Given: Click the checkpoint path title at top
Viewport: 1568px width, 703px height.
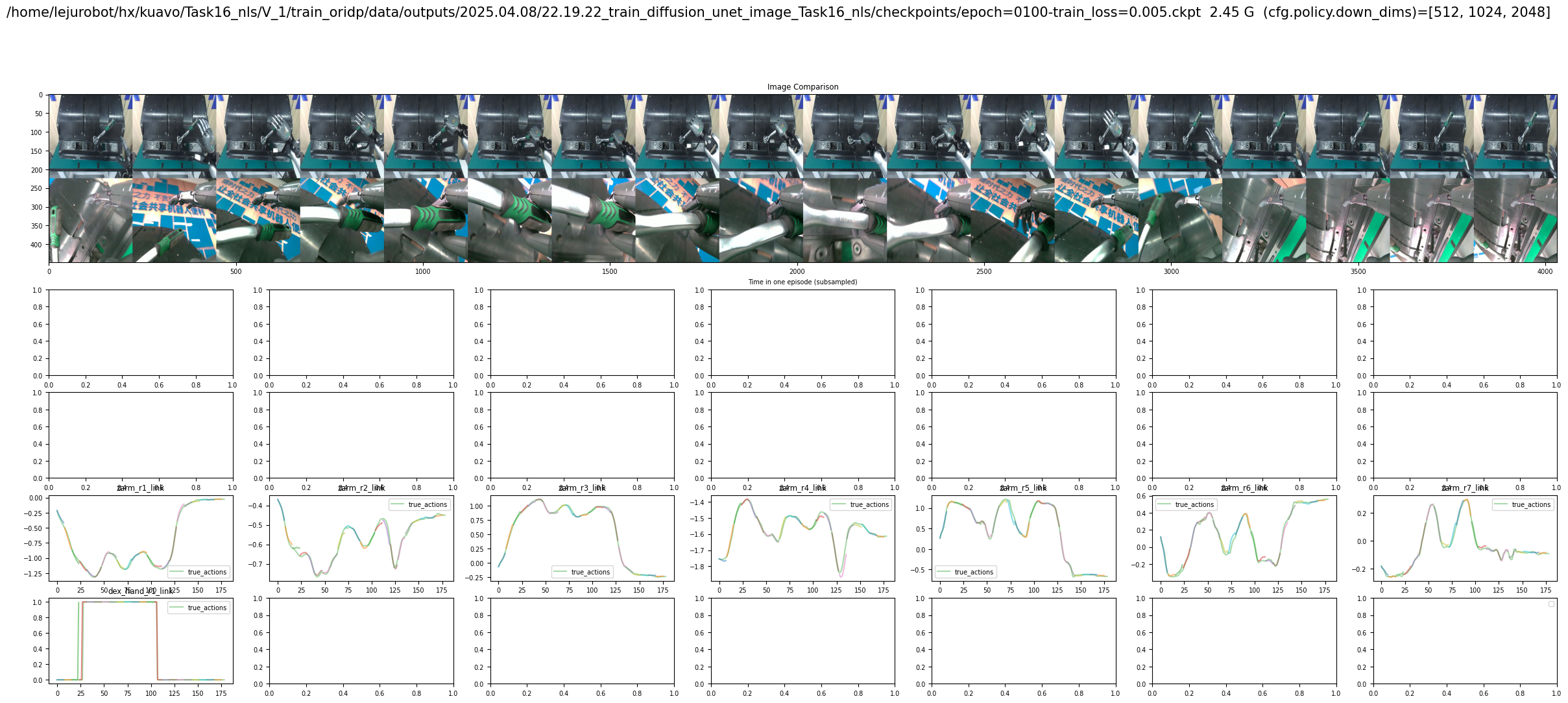Looking at the screenshot, I should [x=603, y=12].
